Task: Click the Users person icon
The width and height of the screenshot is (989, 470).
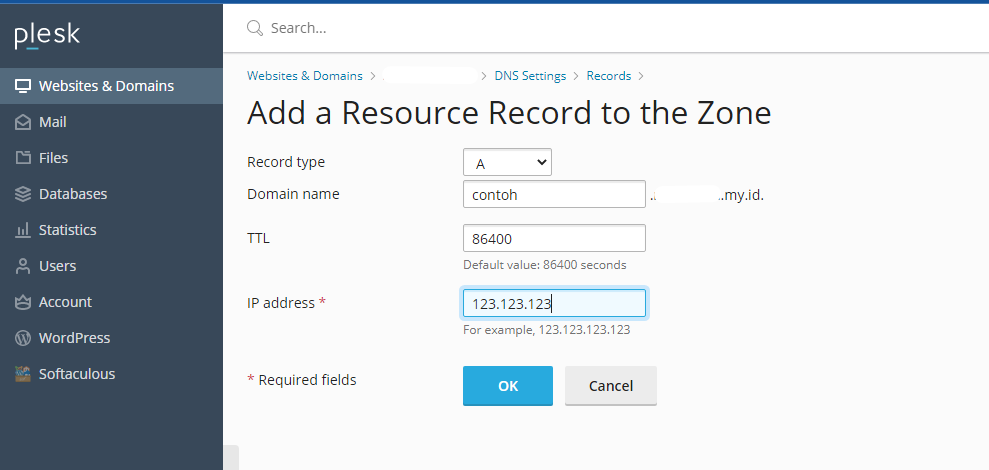Action: coord(23,266)
